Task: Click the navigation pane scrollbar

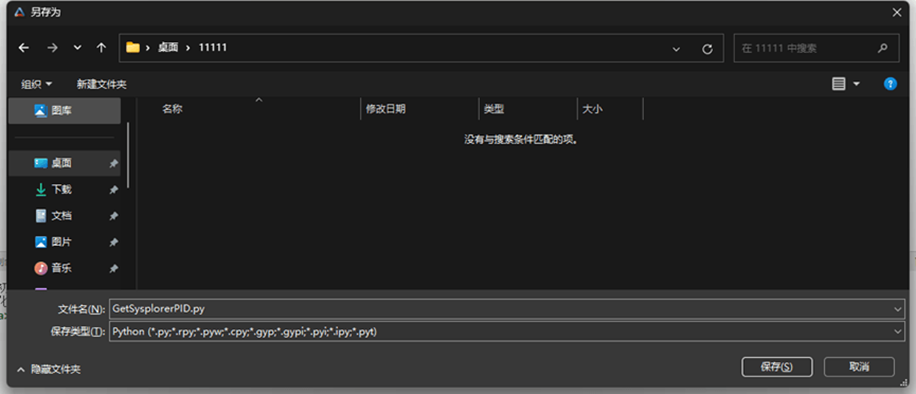Action: tap(128, 155)
